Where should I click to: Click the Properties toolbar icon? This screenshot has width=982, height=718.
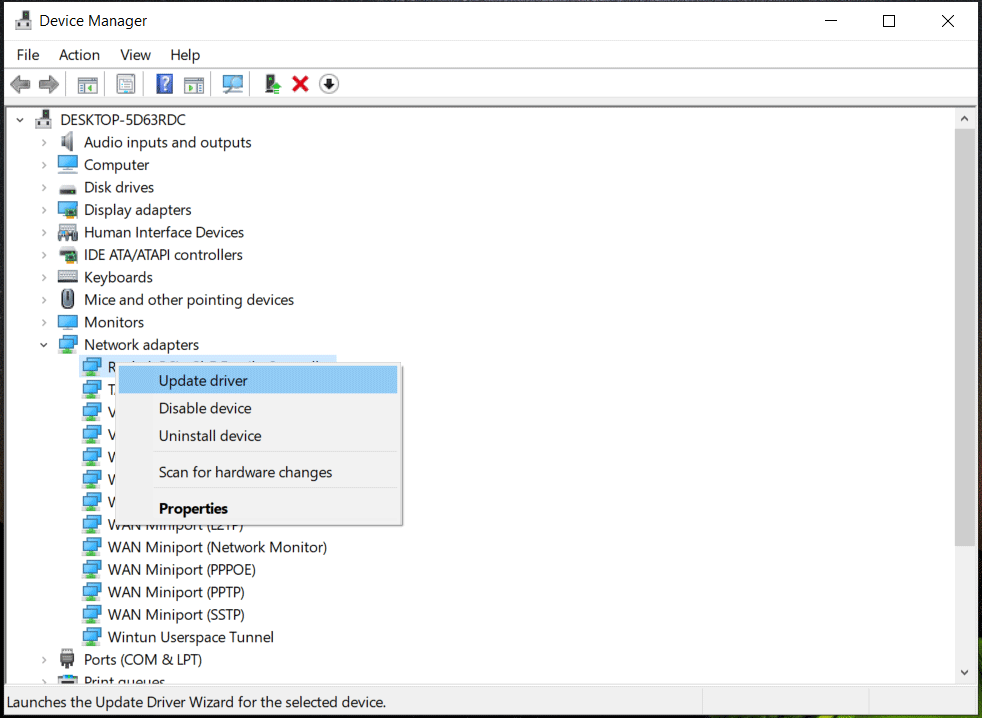coord(126,84)
